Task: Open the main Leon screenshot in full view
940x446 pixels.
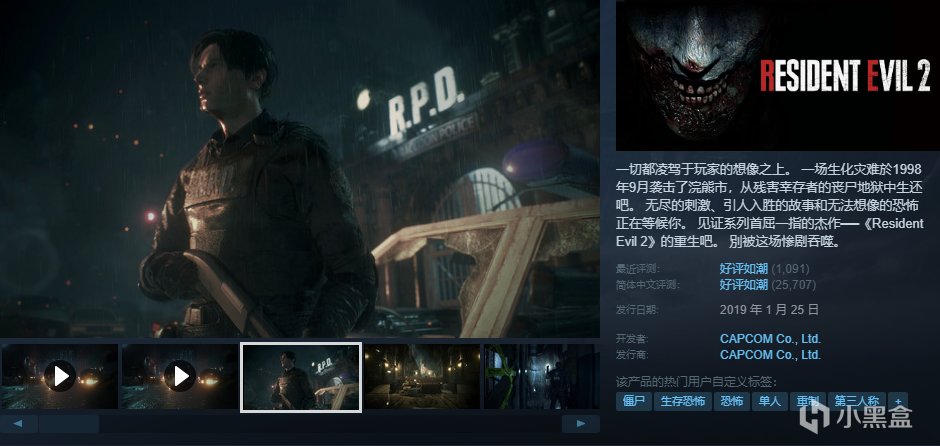Action: coord(300,168)
